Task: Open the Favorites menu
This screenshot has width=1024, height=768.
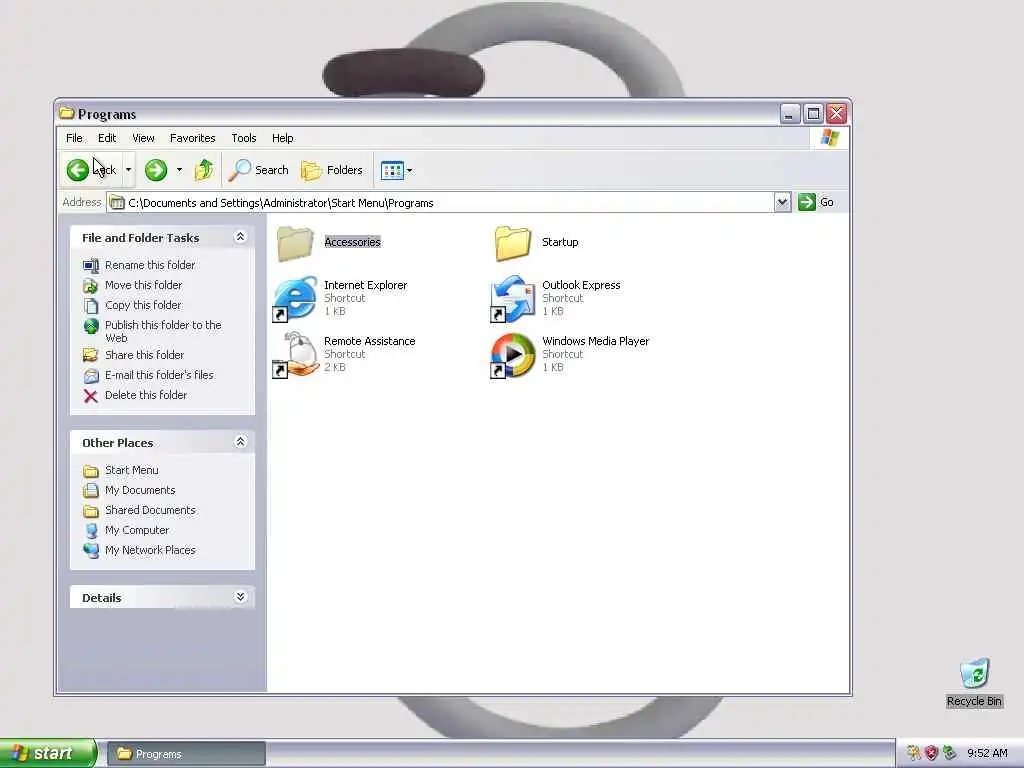Action: [x=193, y=138]
